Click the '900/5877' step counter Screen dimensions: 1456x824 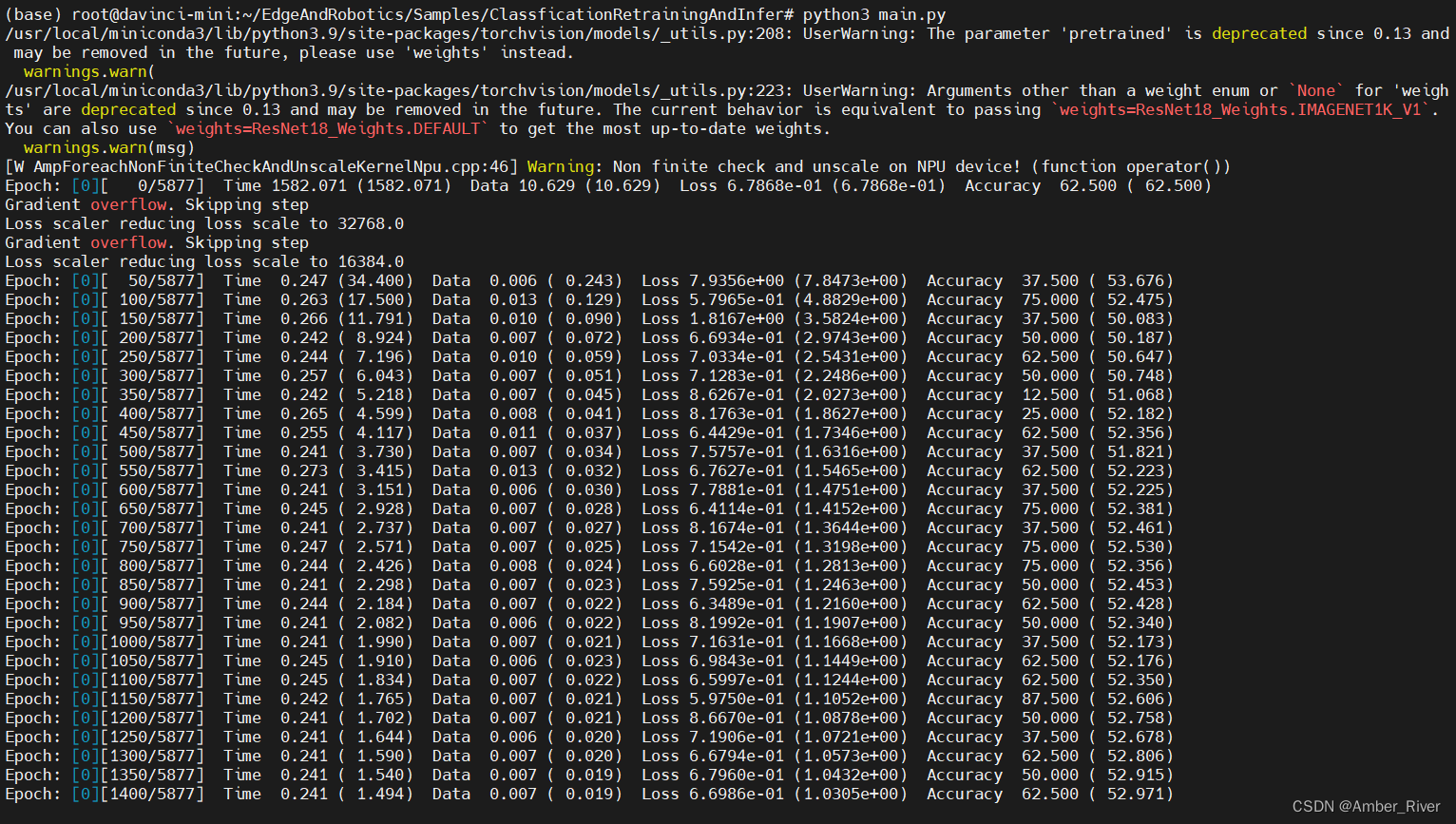click(x=157, y=604)
